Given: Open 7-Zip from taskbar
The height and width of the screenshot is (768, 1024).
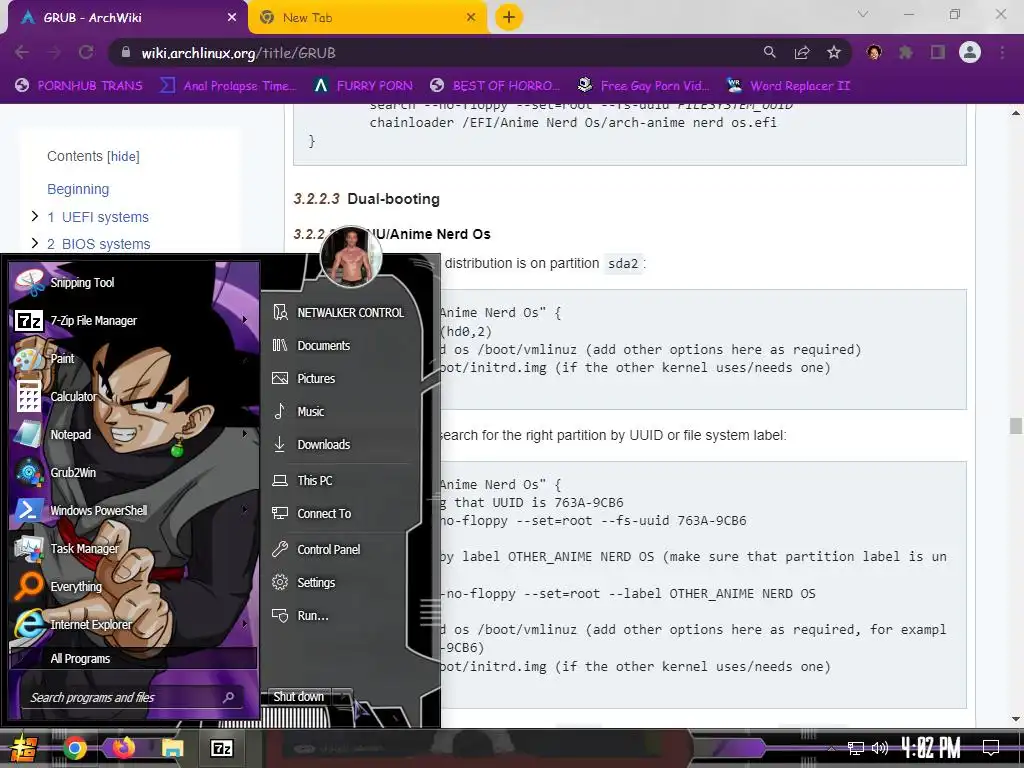Looking at the screenshot, I should point(221,748).
